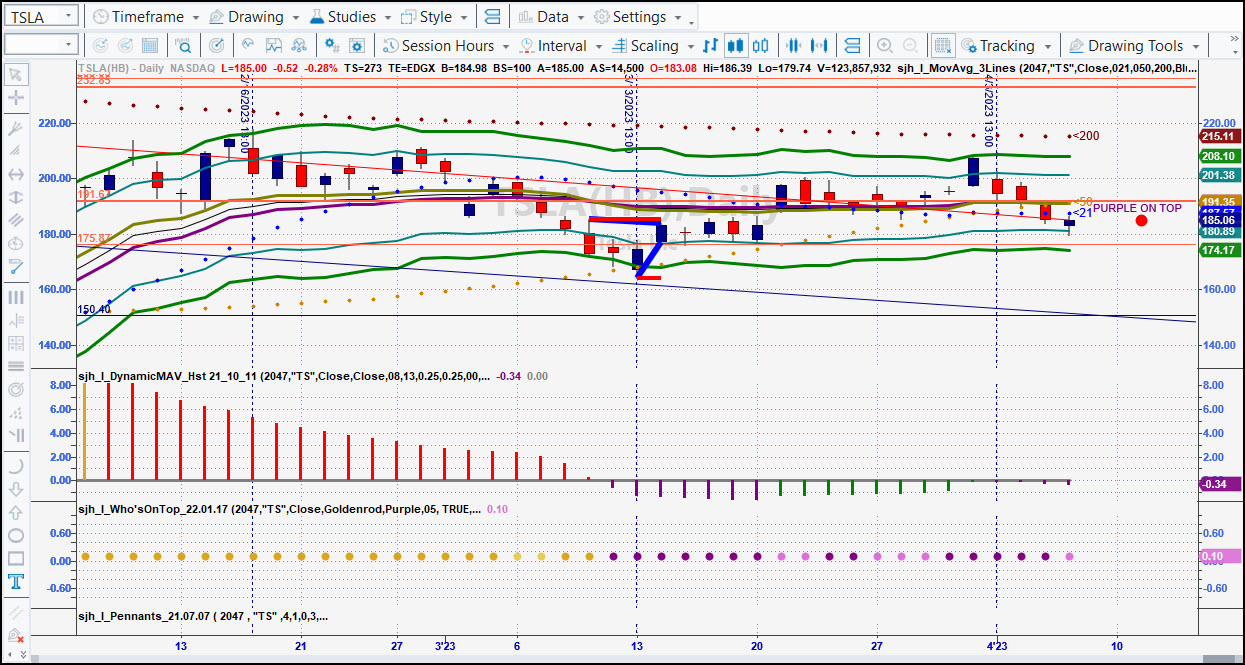Open the Data dropdown menu

tap(551, 17)
